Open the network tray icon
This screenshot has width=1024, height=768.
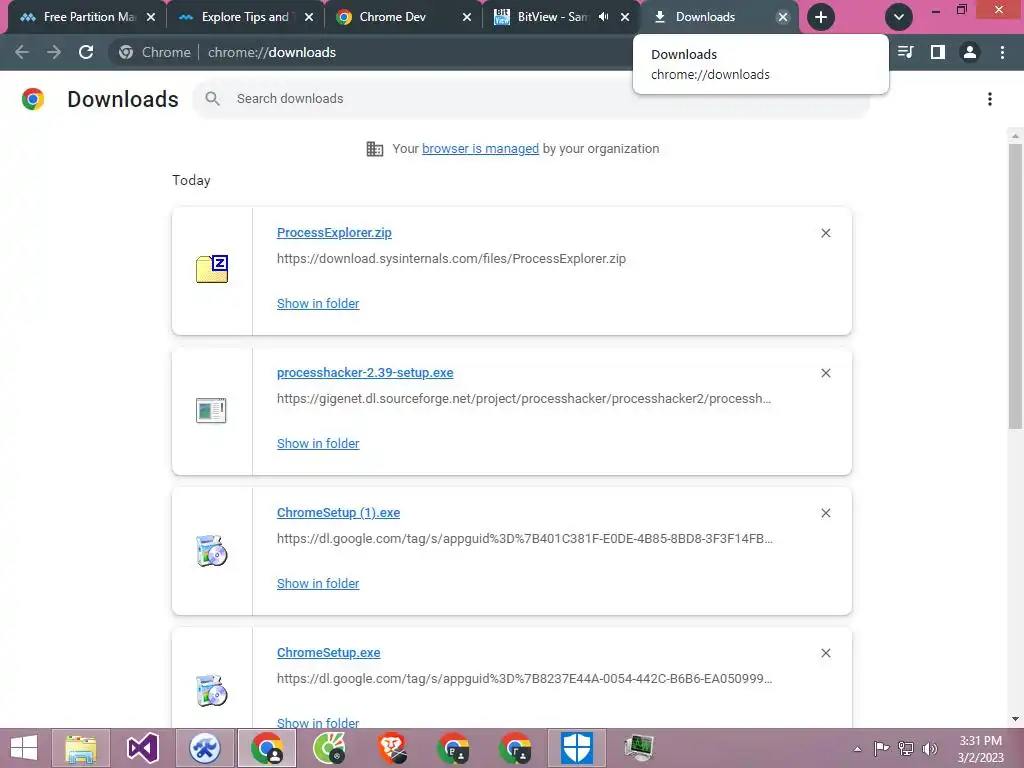906,748
